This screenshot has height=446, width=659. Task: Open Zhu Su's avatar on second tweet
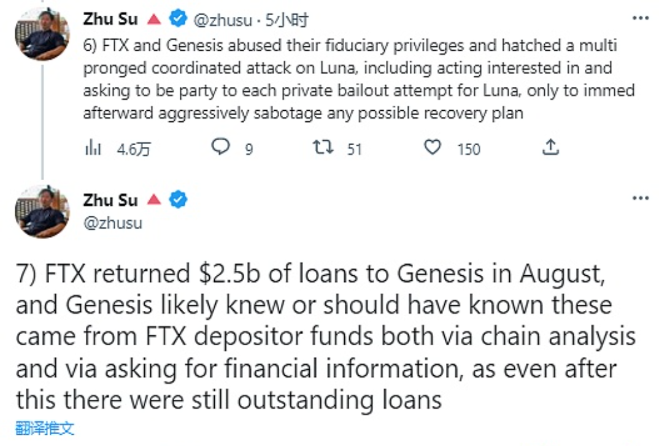pos(42,210)
